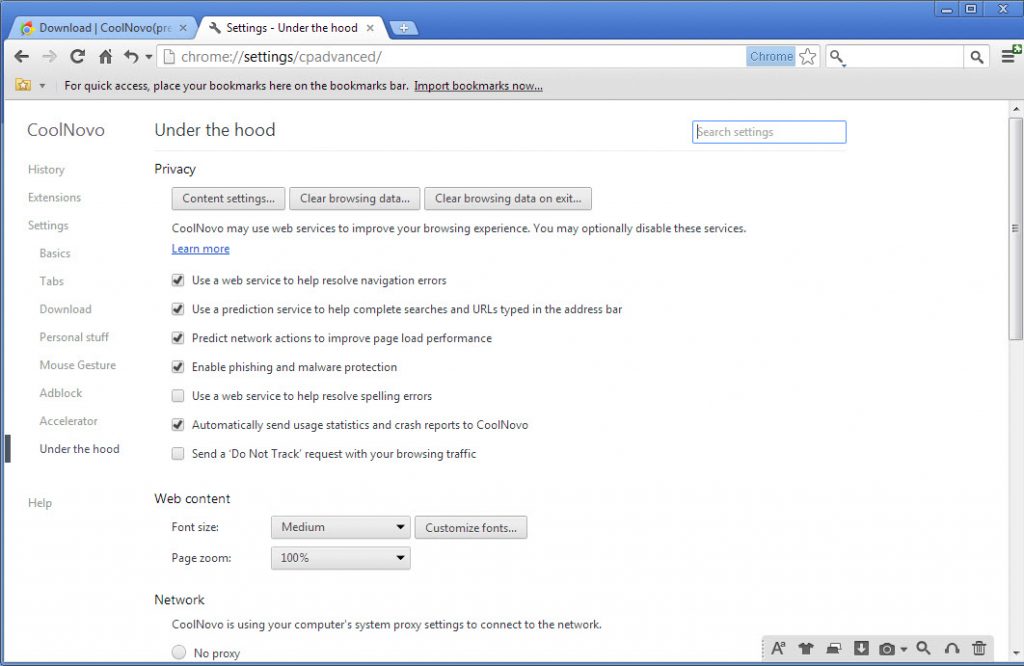Select the No proxy radio button
Viewport: 1024px width, 666px height.
pyautogui.click(x=178, y=652)
